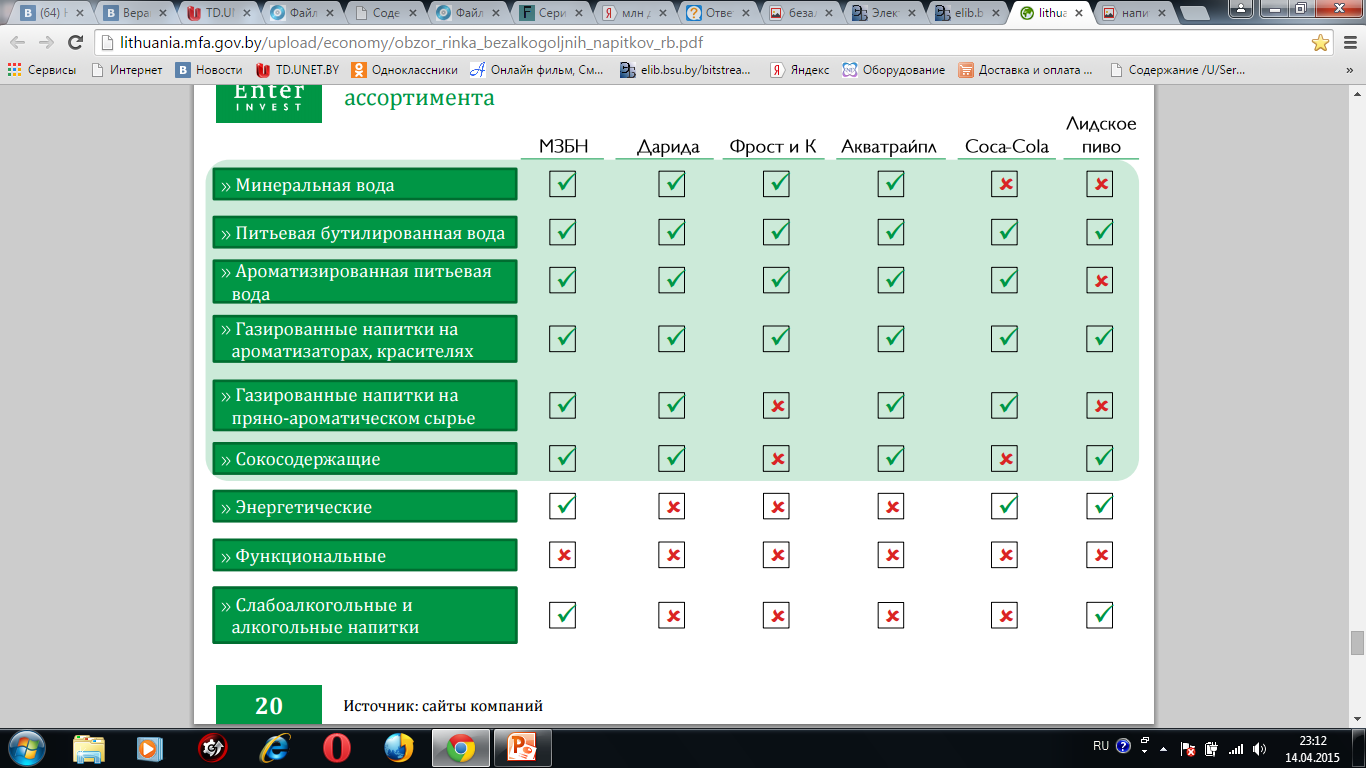
Task: Click the Coca-Cola column header
Action: click(1006, 147)
